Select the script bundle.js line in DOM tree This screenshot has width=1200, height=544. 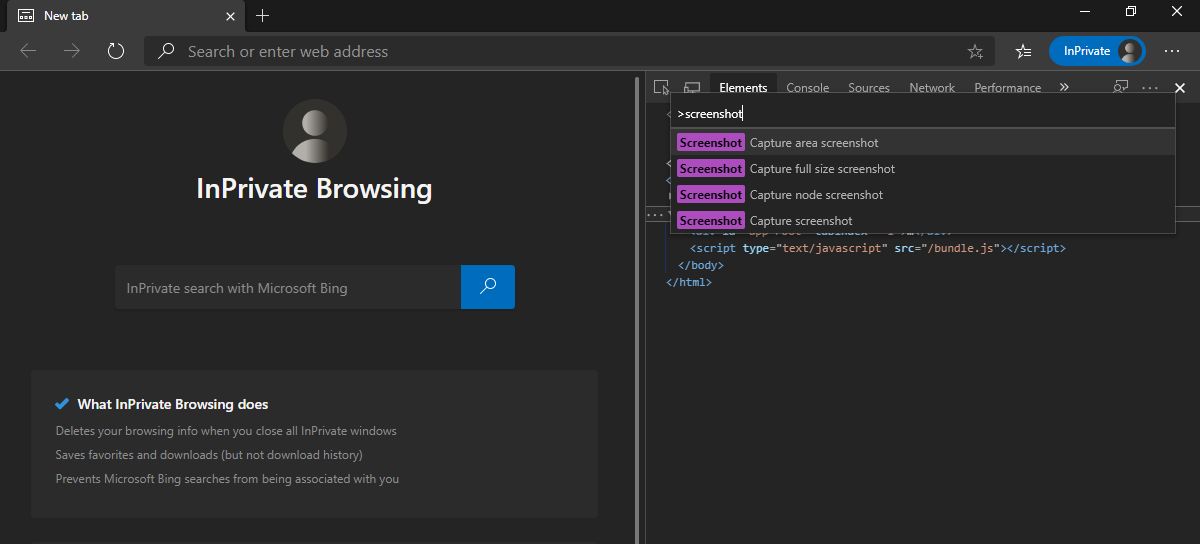[x=878, y=248]
